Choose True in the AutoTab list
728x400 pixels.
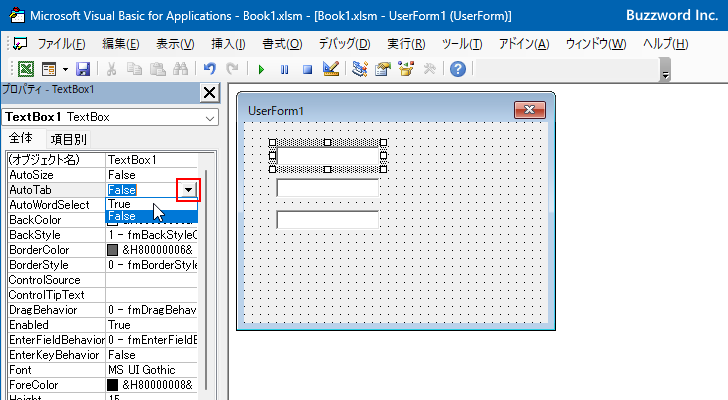[x=151, y=204]
